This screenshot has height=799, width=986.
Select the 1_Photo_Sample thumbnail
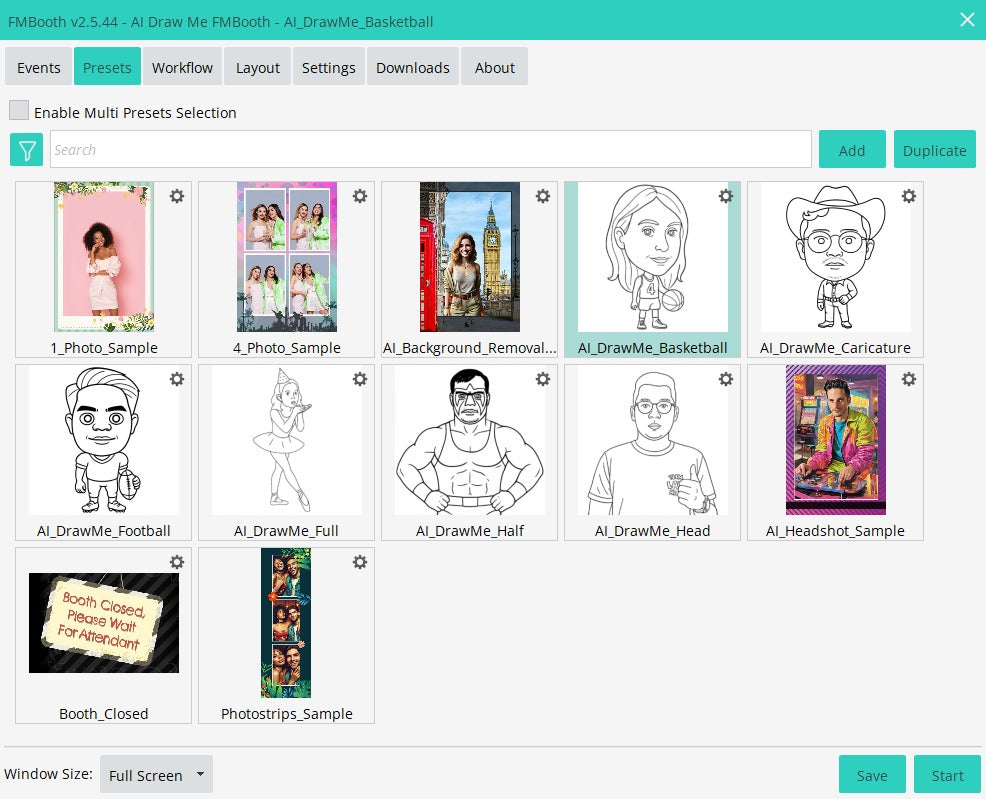coord(104,256)
